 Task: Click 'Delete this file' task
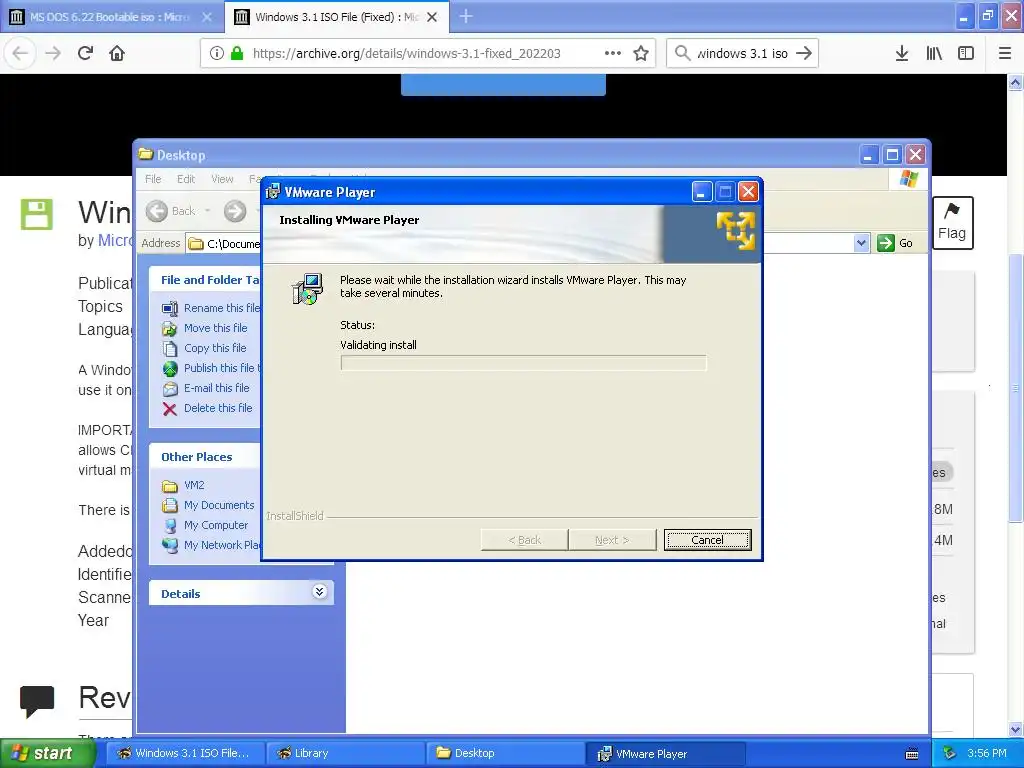218,408
